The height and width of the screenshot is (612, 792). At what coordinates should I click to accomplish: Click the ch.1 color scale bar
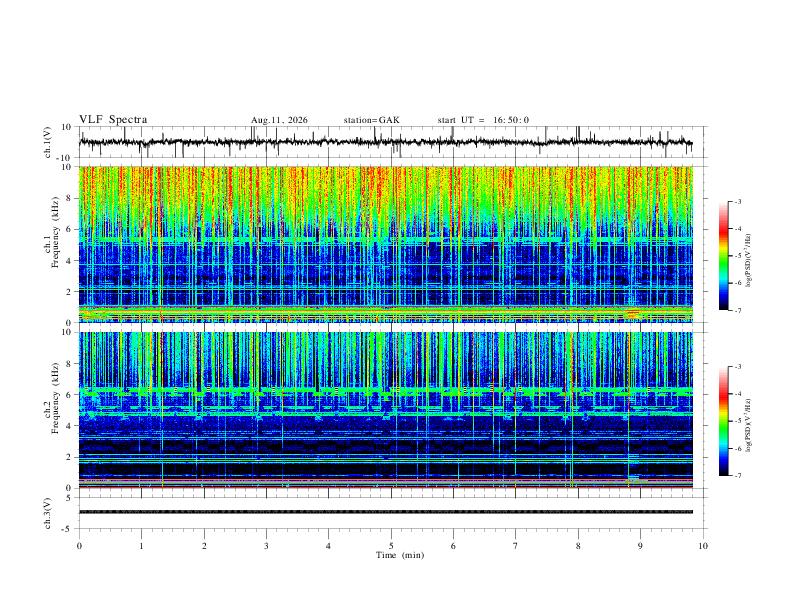point(723,256)
